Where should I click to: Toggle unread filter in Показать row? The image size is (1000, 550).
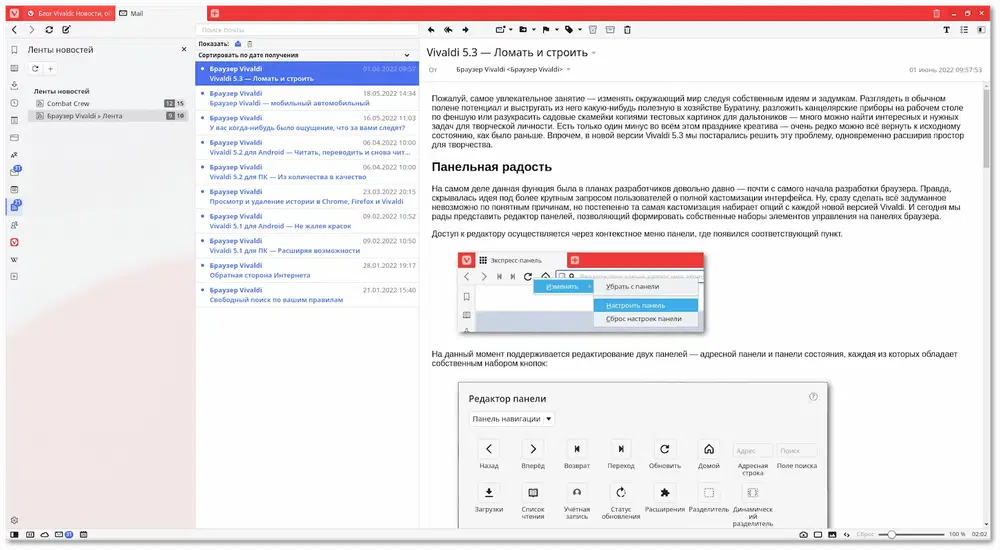tap(238, 44)
